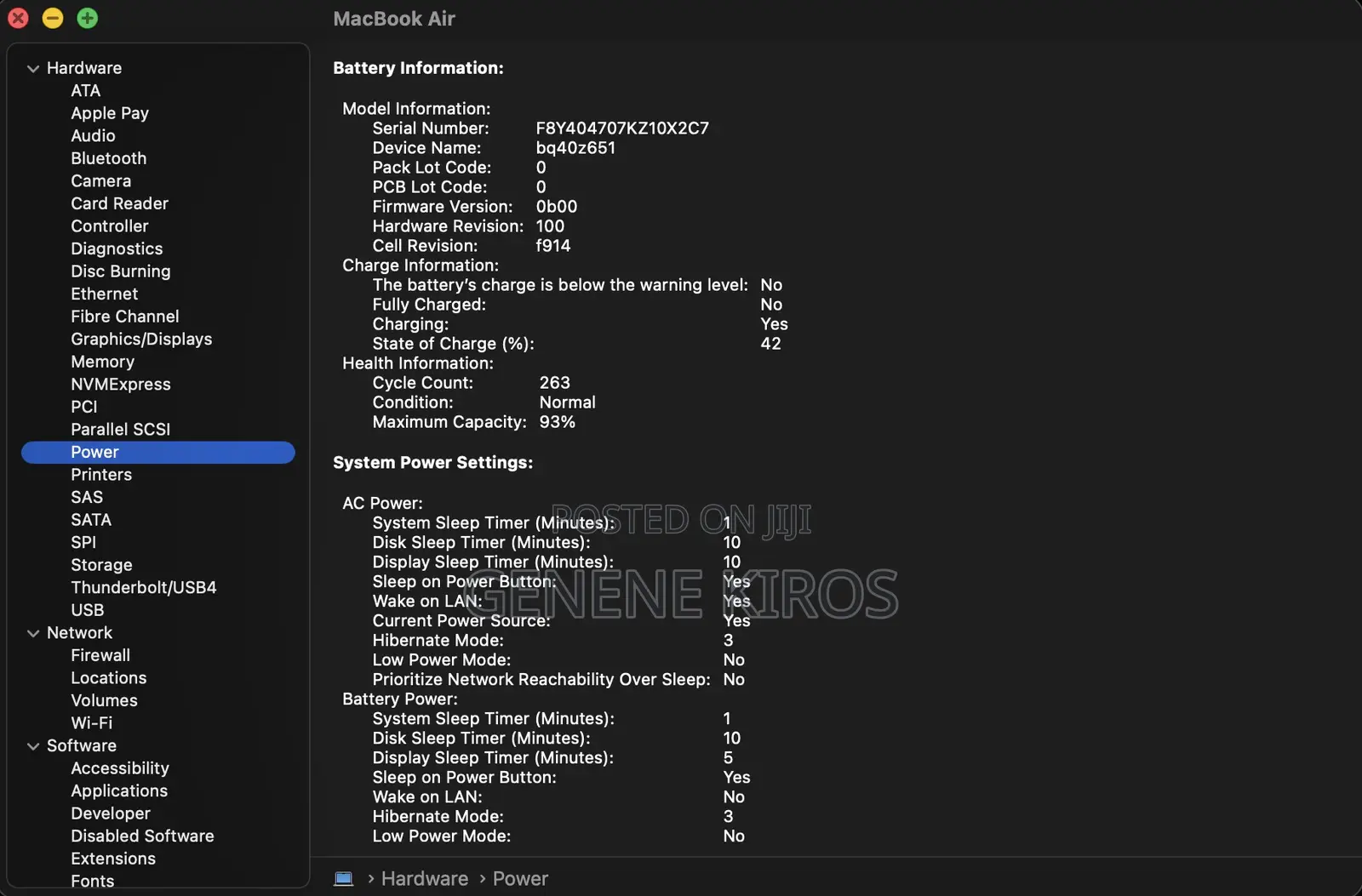Viewport: 1362px width, 896px height.
Task: Open USB in the sidebar
Action: point(88,610)
